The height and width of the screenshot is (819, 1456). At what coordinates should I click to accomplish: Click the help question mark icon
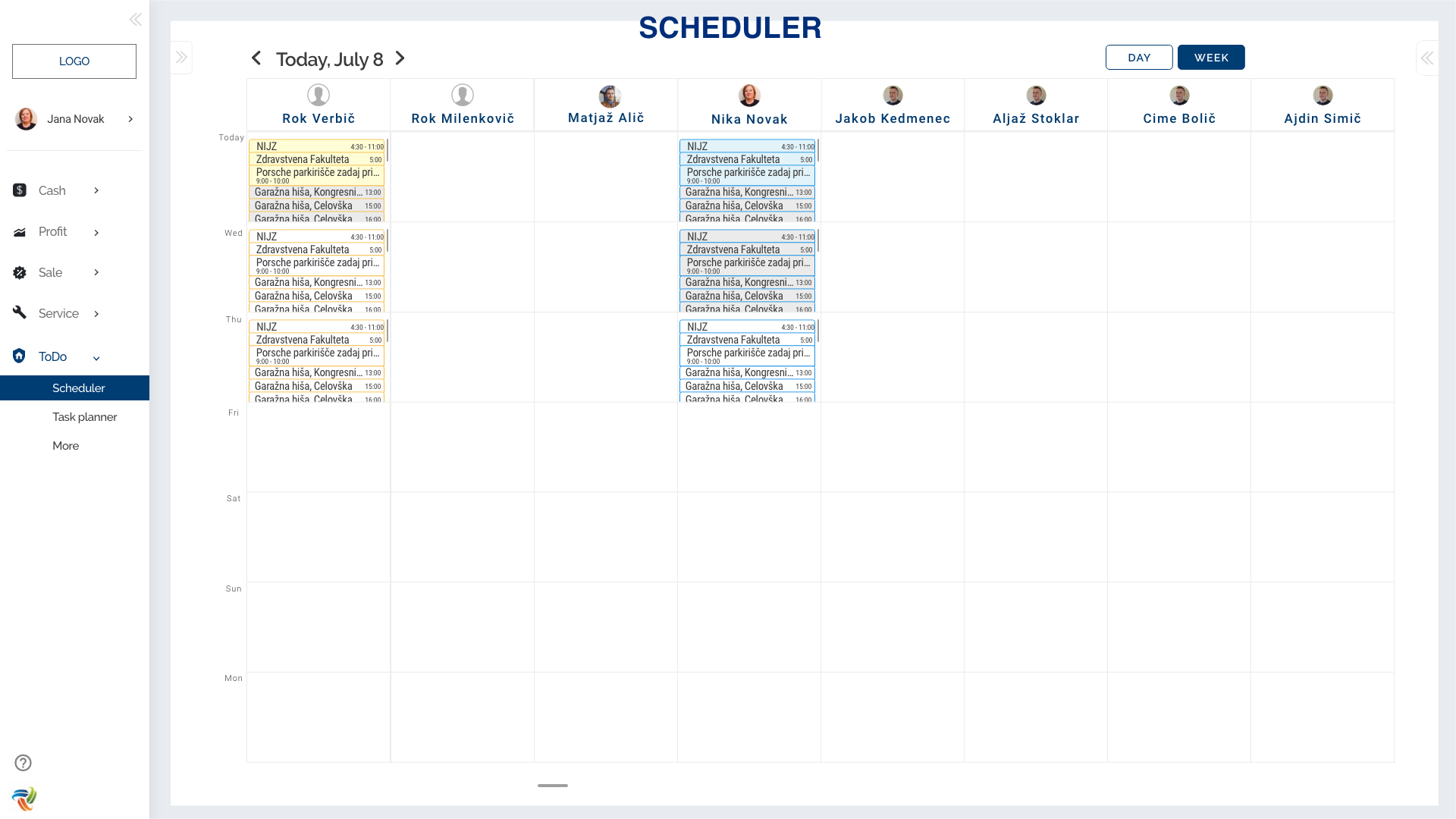click(x=21, y=763)
